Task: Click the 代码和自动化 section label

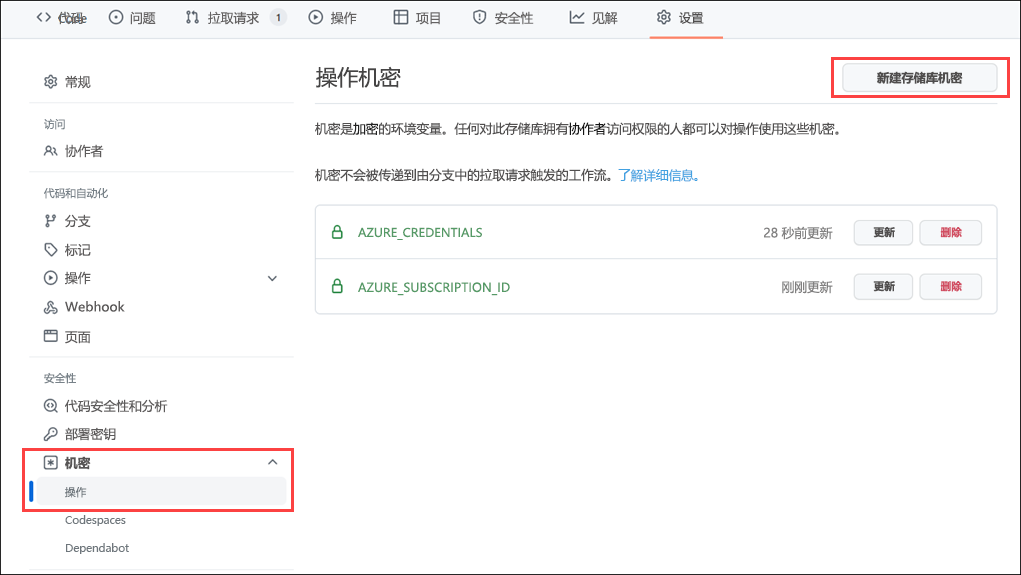Action: [76, 193]
